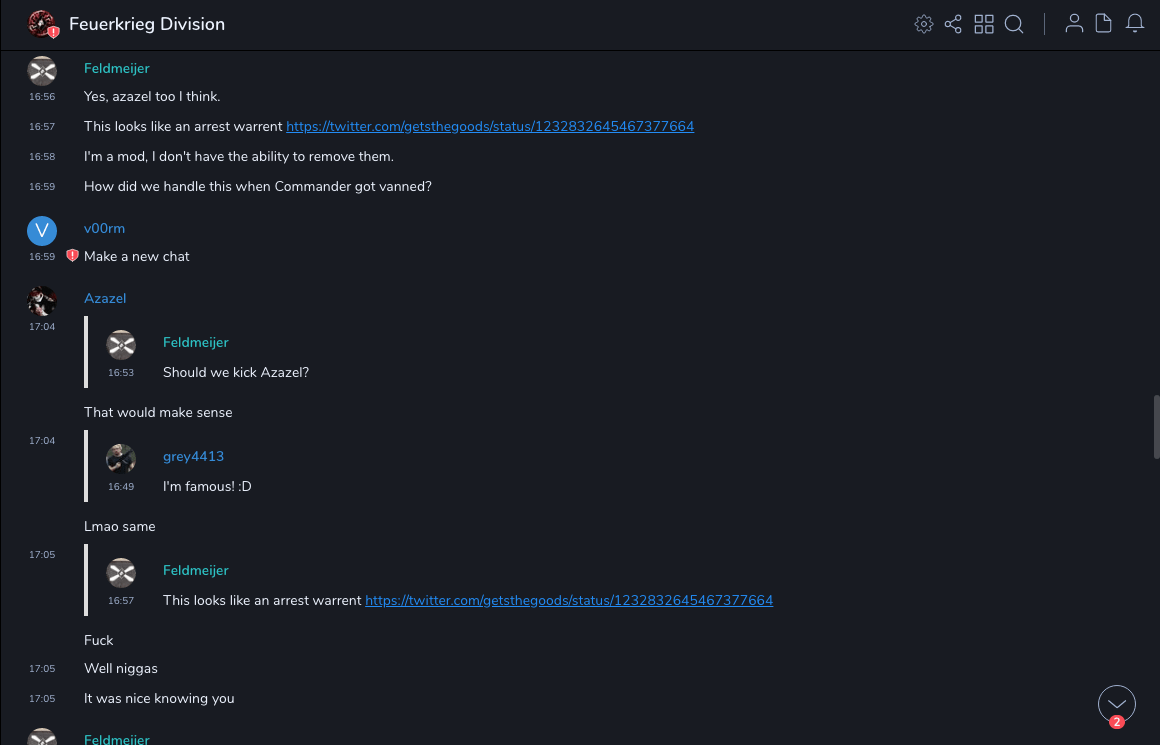The image size is (1160, 745).
Task: Click the files document icon
Action: click(x=1104, y=24)
